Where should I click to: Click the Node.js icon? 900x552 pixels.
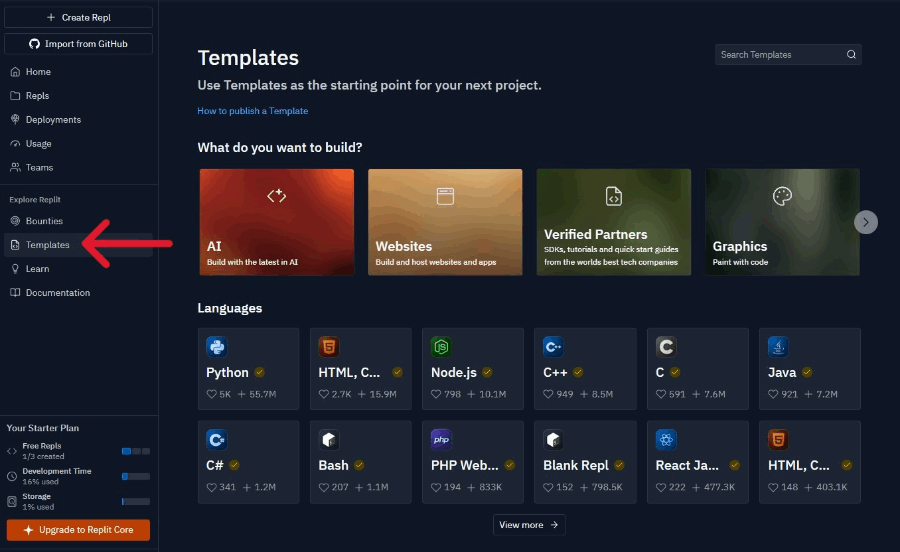(441, 347)
